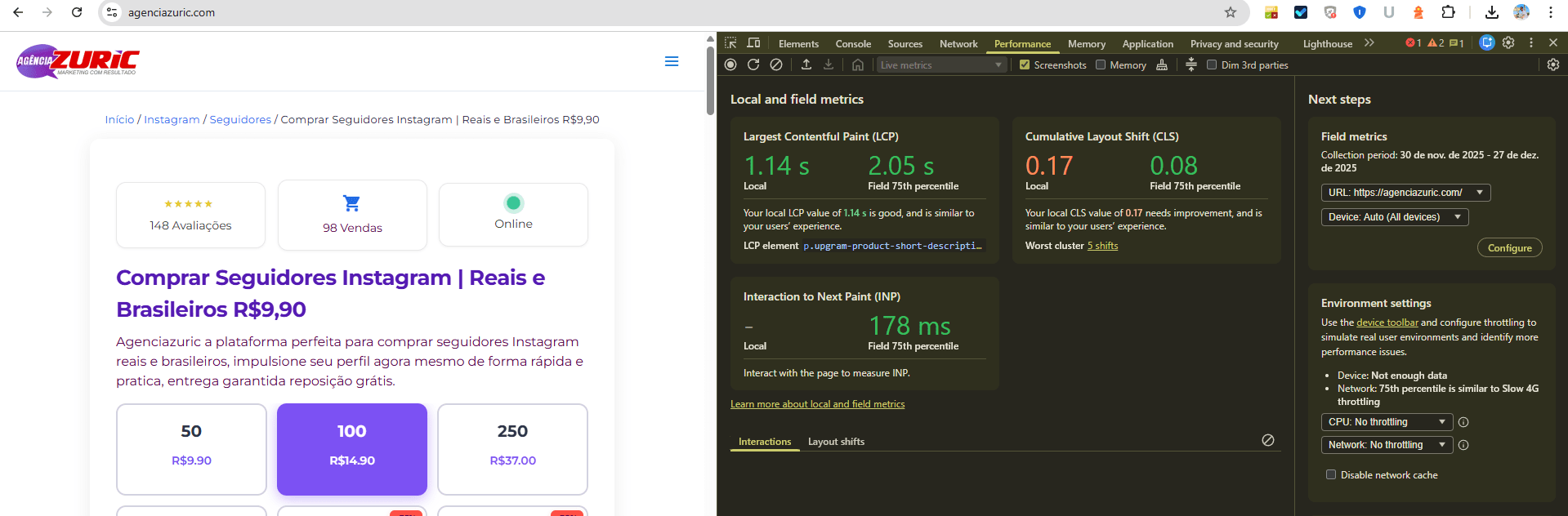Clear the interactions log with the clear icon
This screenshot has width=1568, height=516.
click(1268, 440)
